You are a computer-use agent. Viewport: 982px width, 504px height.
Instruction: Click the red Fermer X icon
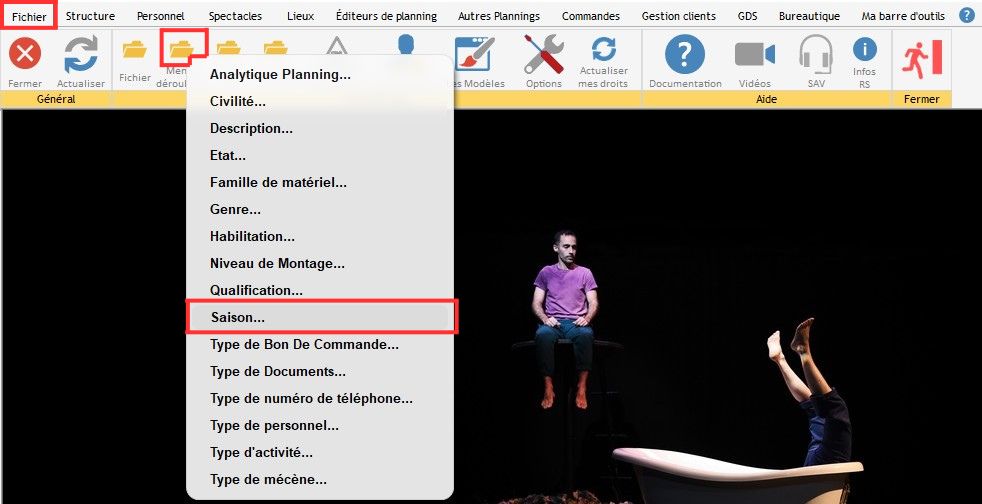pyautogui.click(x=25, y=55)
